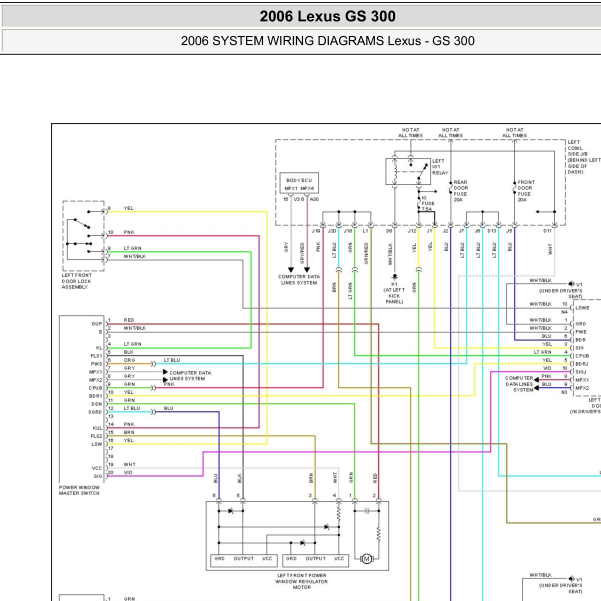Click 'WHT' wire label at pin 19
The width and height of the screenshot is (601, 601).
pyautogui.click(x=129, y=464)
